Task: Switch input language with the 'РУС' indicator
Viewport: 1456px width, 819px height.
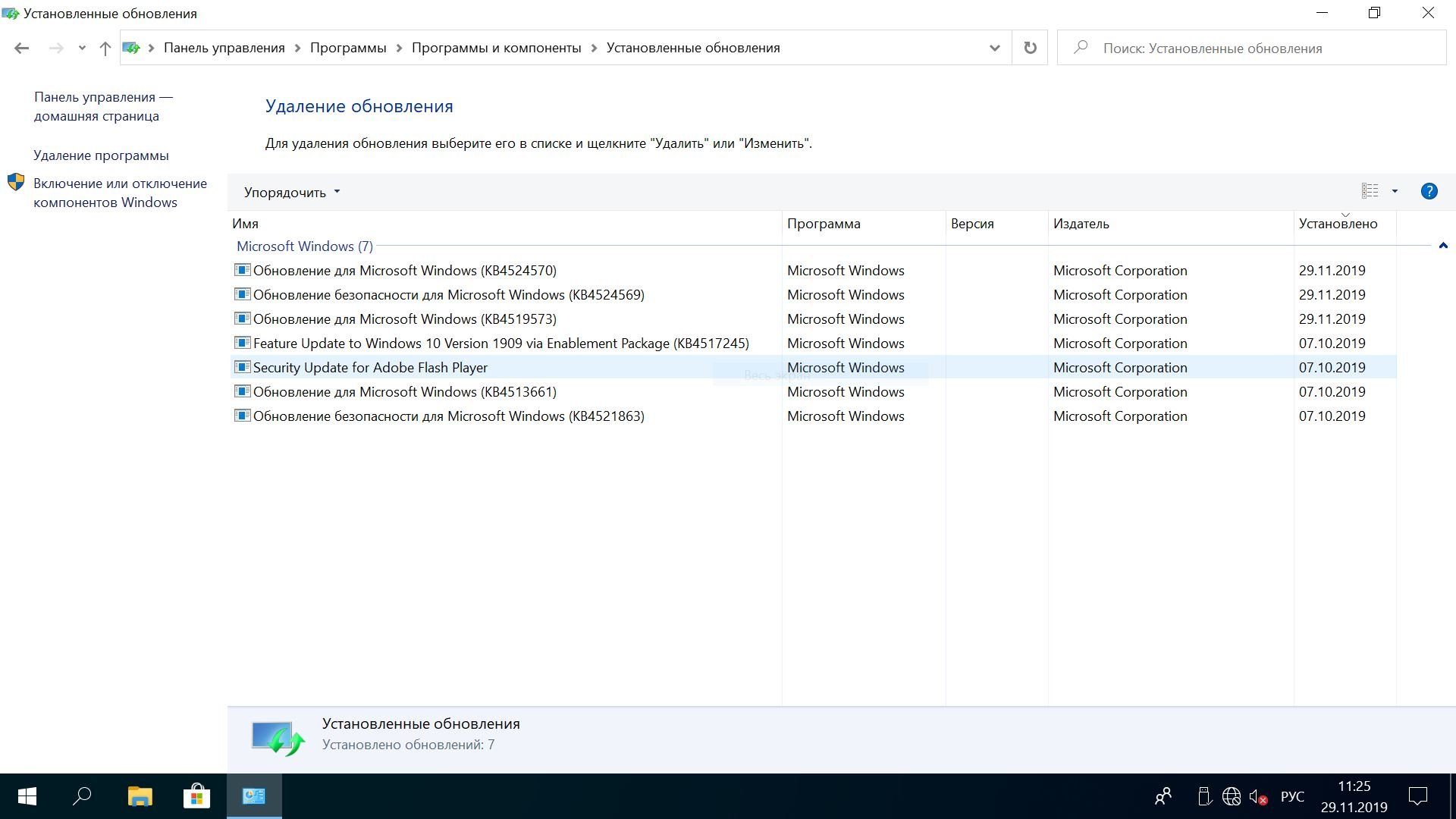Action: point(1292,797)
